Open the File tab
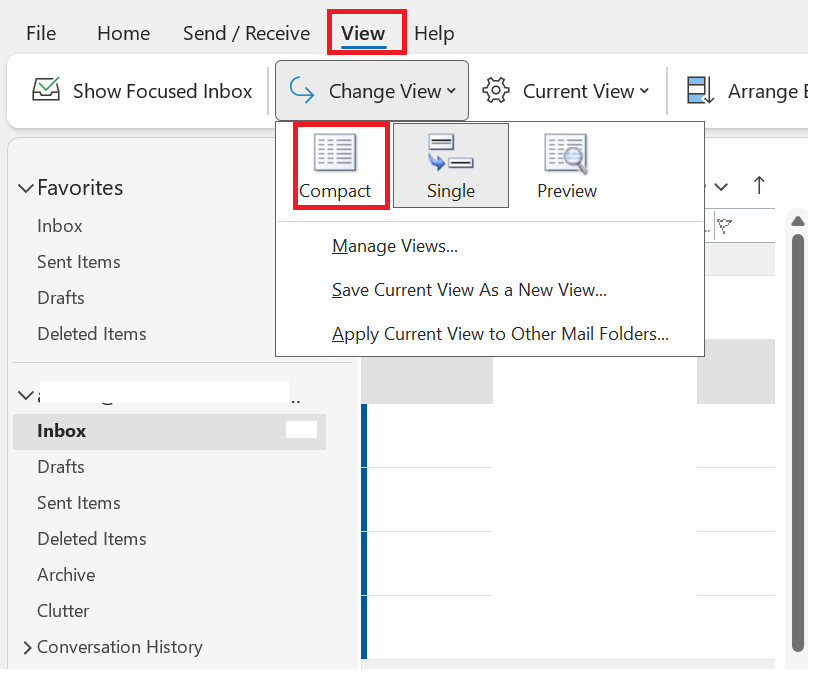 pos(41,34)
